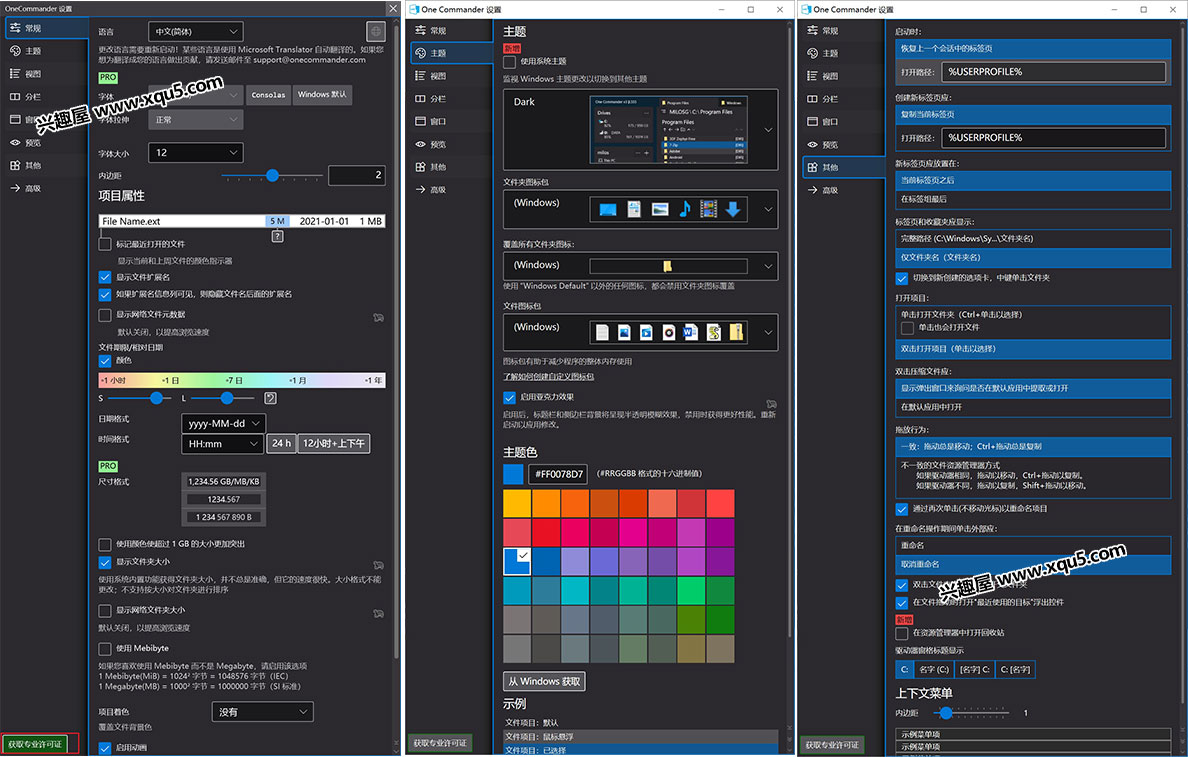Click the 其他 icon in the 常规-page window sidebar
The image size is (1188, 757).
coord(15,165)
